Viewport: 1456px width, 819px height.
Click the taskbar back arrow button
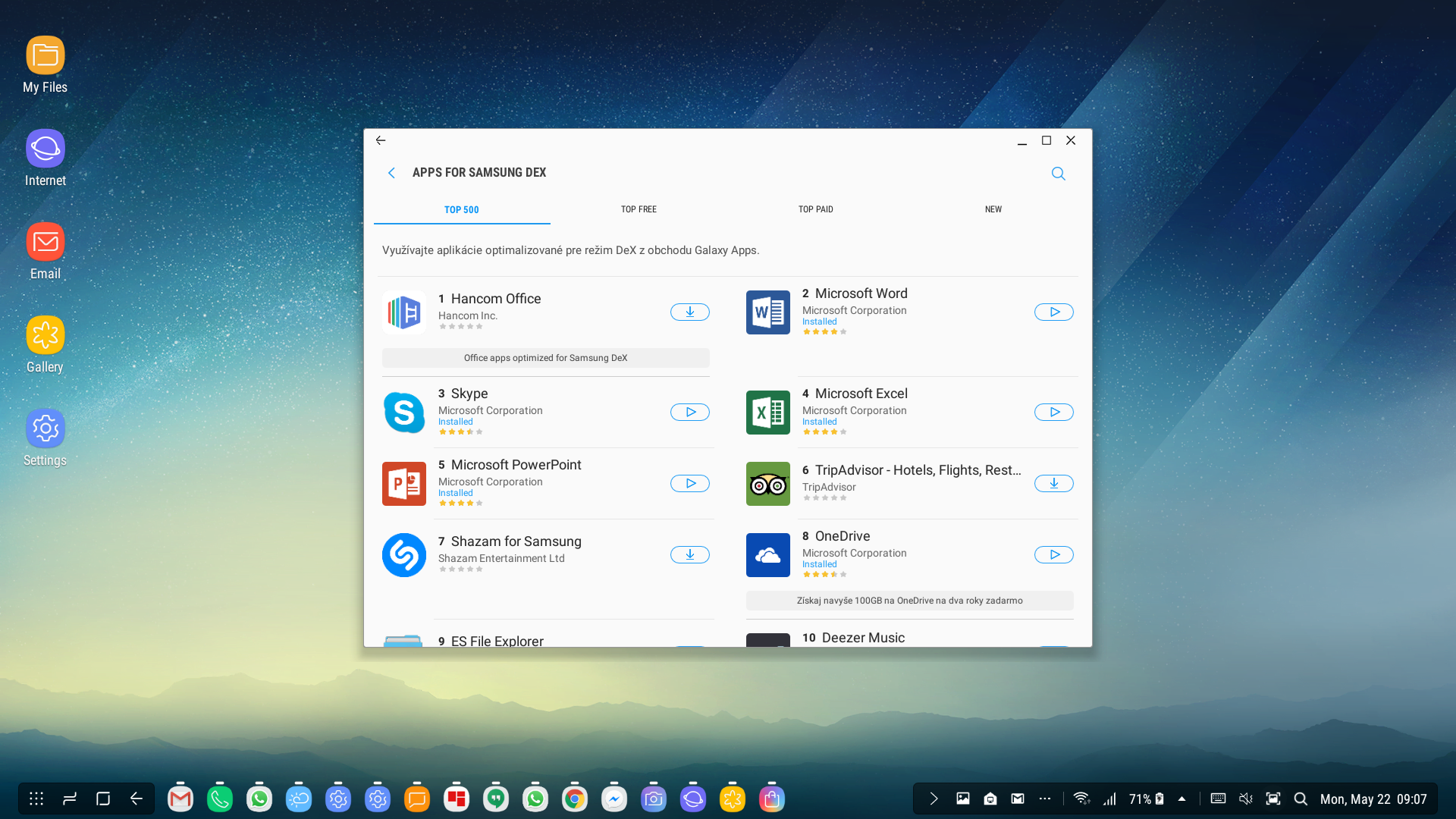pyautogui.click(x=136, y=799)
